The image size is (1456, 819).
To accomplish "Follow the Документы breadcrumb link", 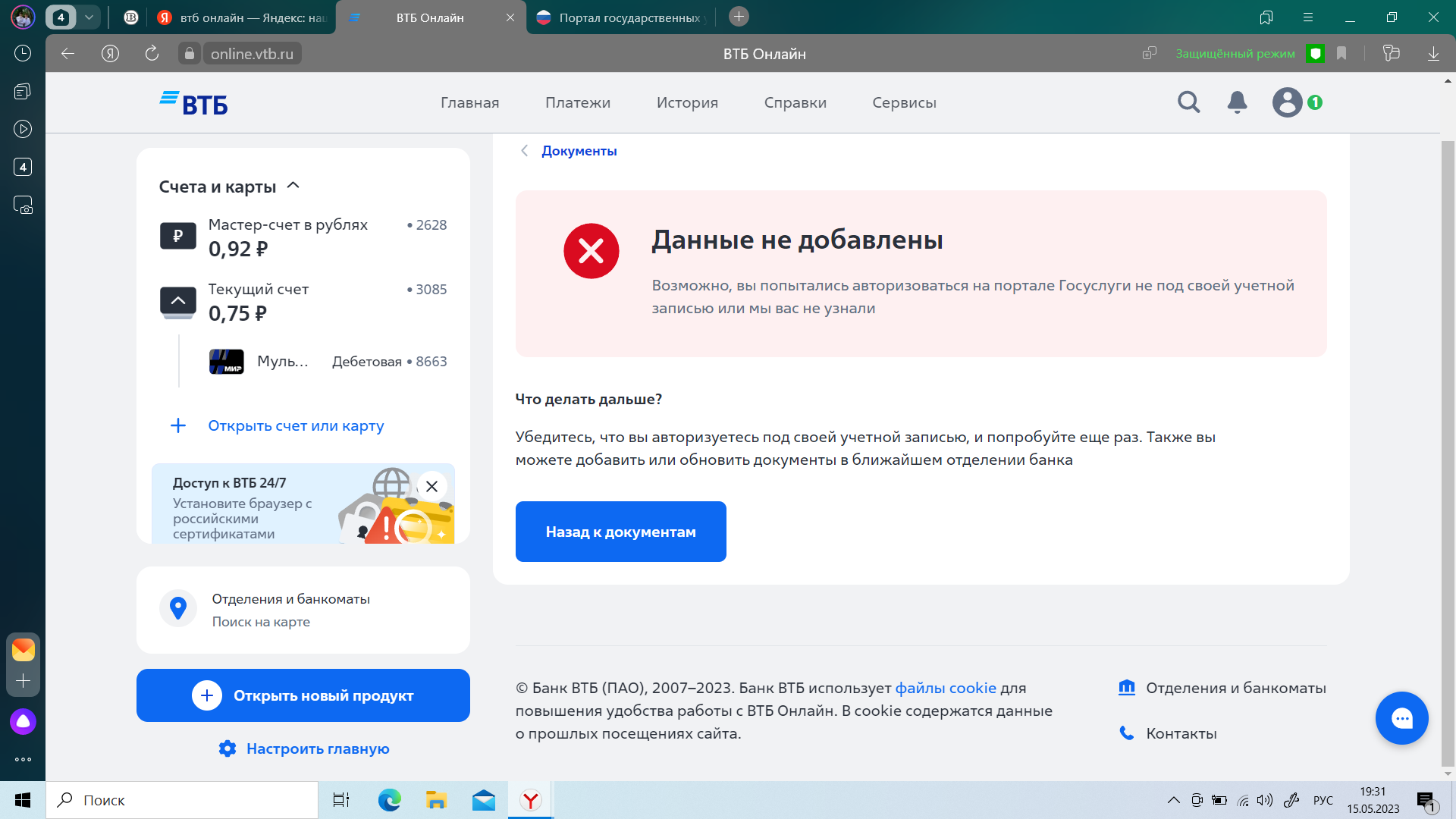I will pyautogui.click(x=579, y=151).
